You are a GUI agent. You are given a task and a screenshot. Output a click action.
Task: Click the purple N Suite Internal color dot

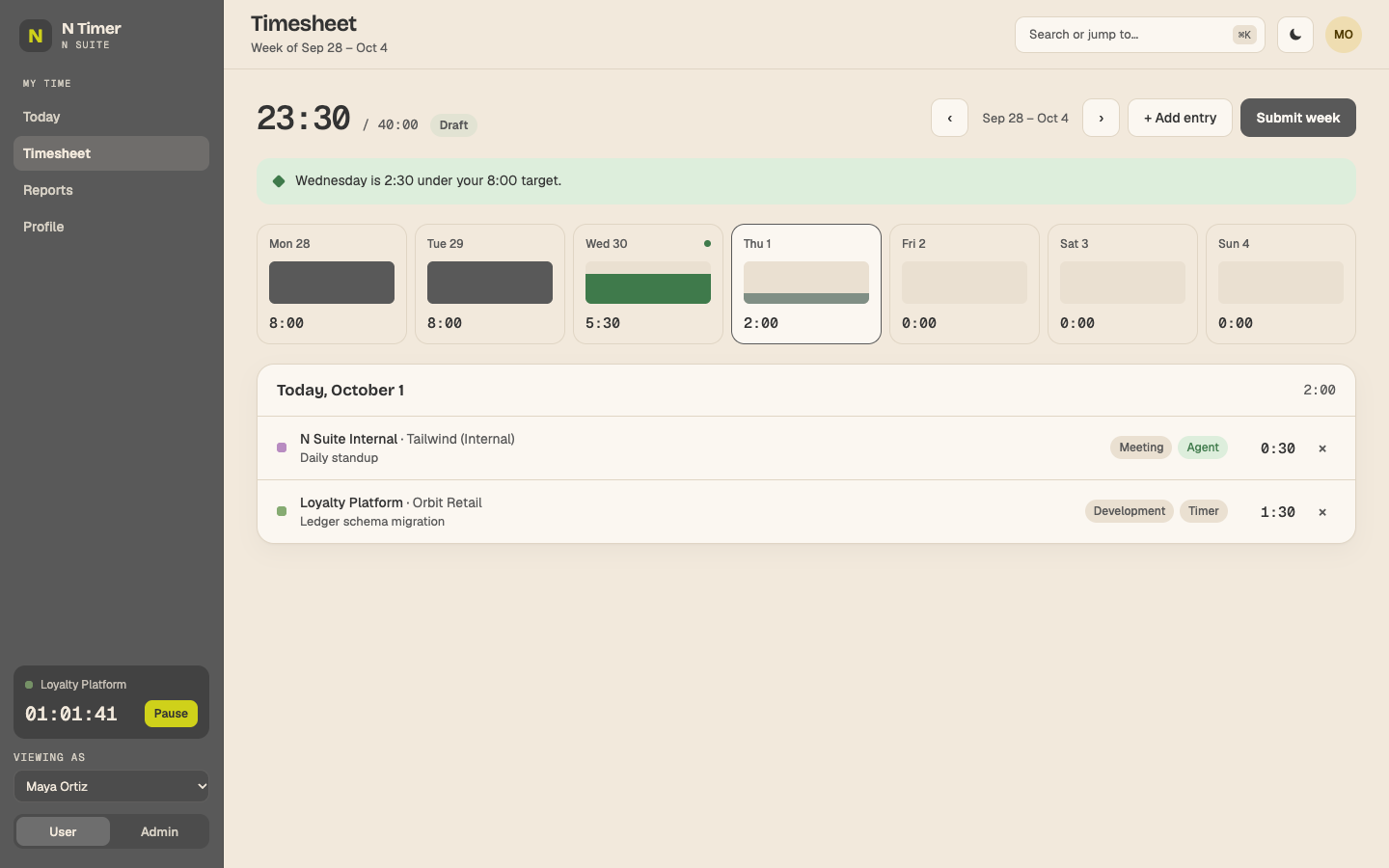click(282, 448)
